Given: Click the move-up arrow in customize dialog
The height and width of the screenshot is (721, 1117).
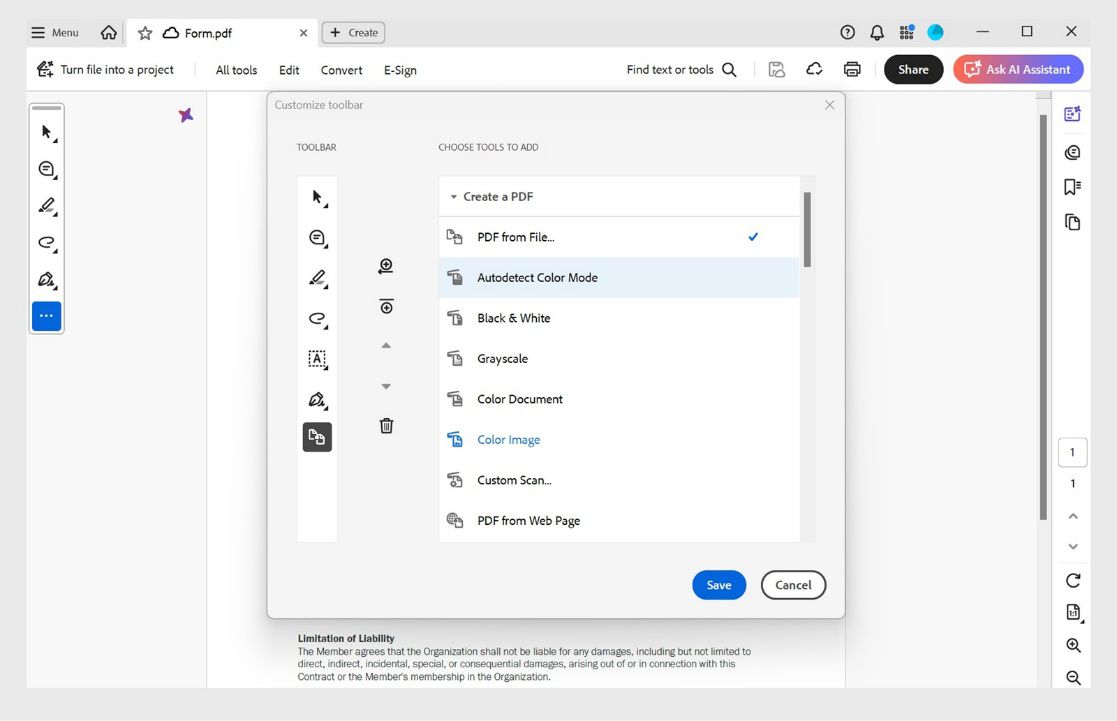Looking at the screenshot, I should pyautogui.click(x=386, y=345).
